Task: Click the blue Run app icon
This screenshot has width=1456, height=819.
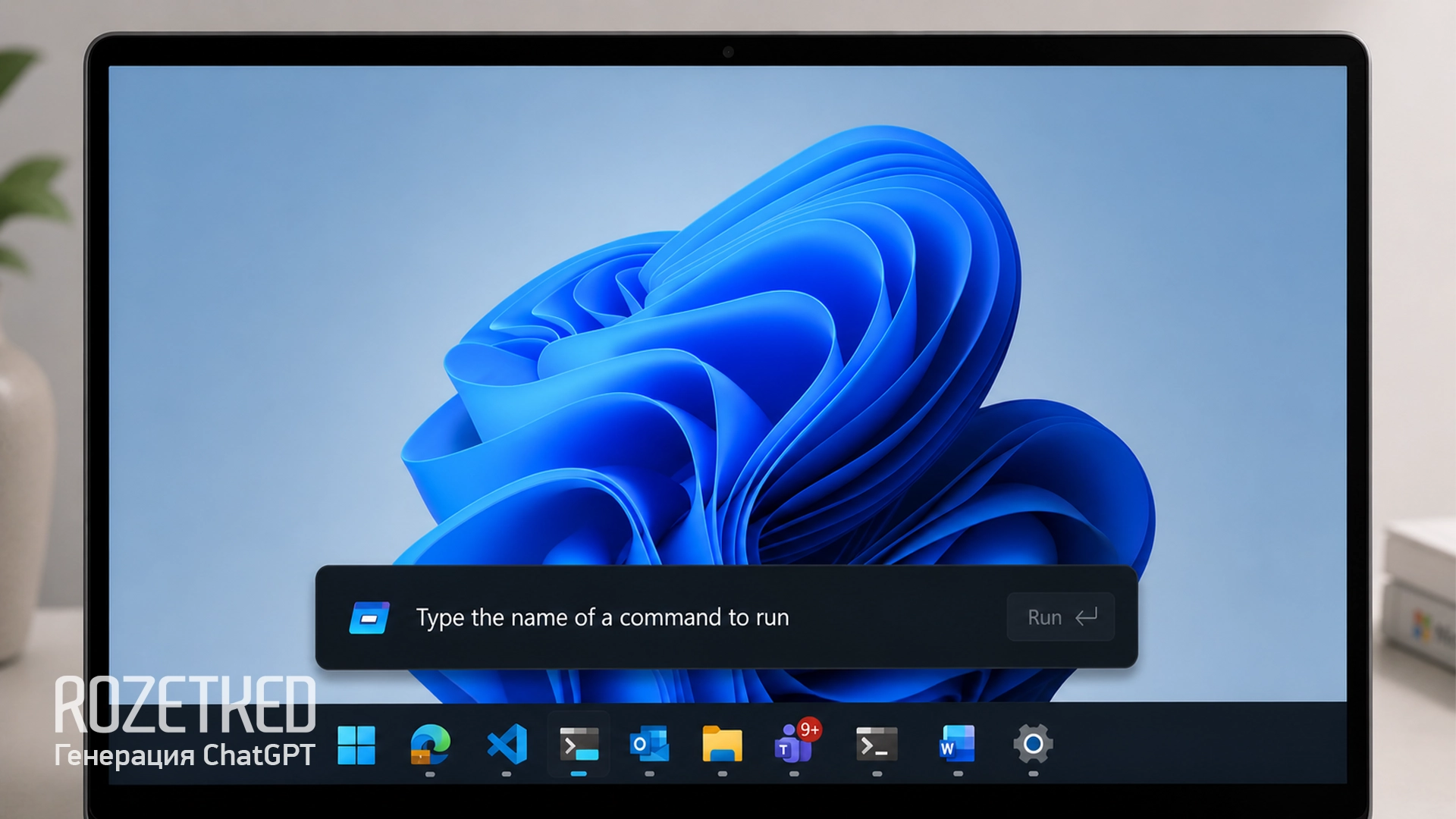Action: [369, 618]
